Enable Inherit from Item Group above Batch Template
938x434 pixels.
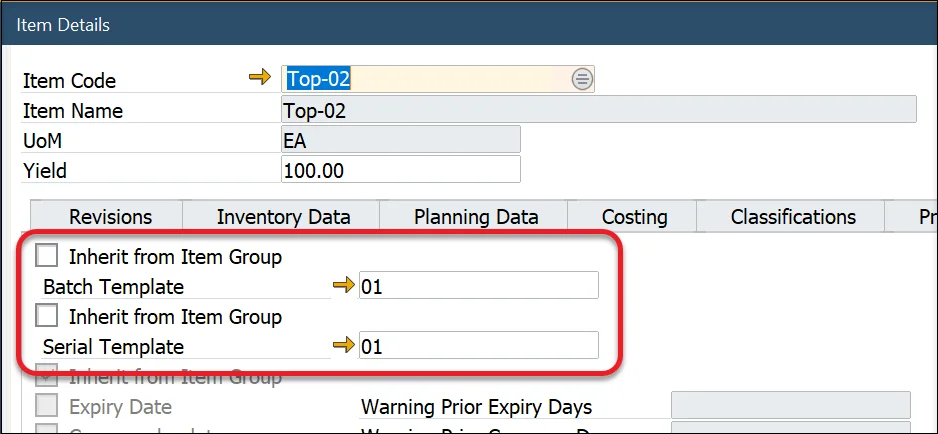(47, 256)
